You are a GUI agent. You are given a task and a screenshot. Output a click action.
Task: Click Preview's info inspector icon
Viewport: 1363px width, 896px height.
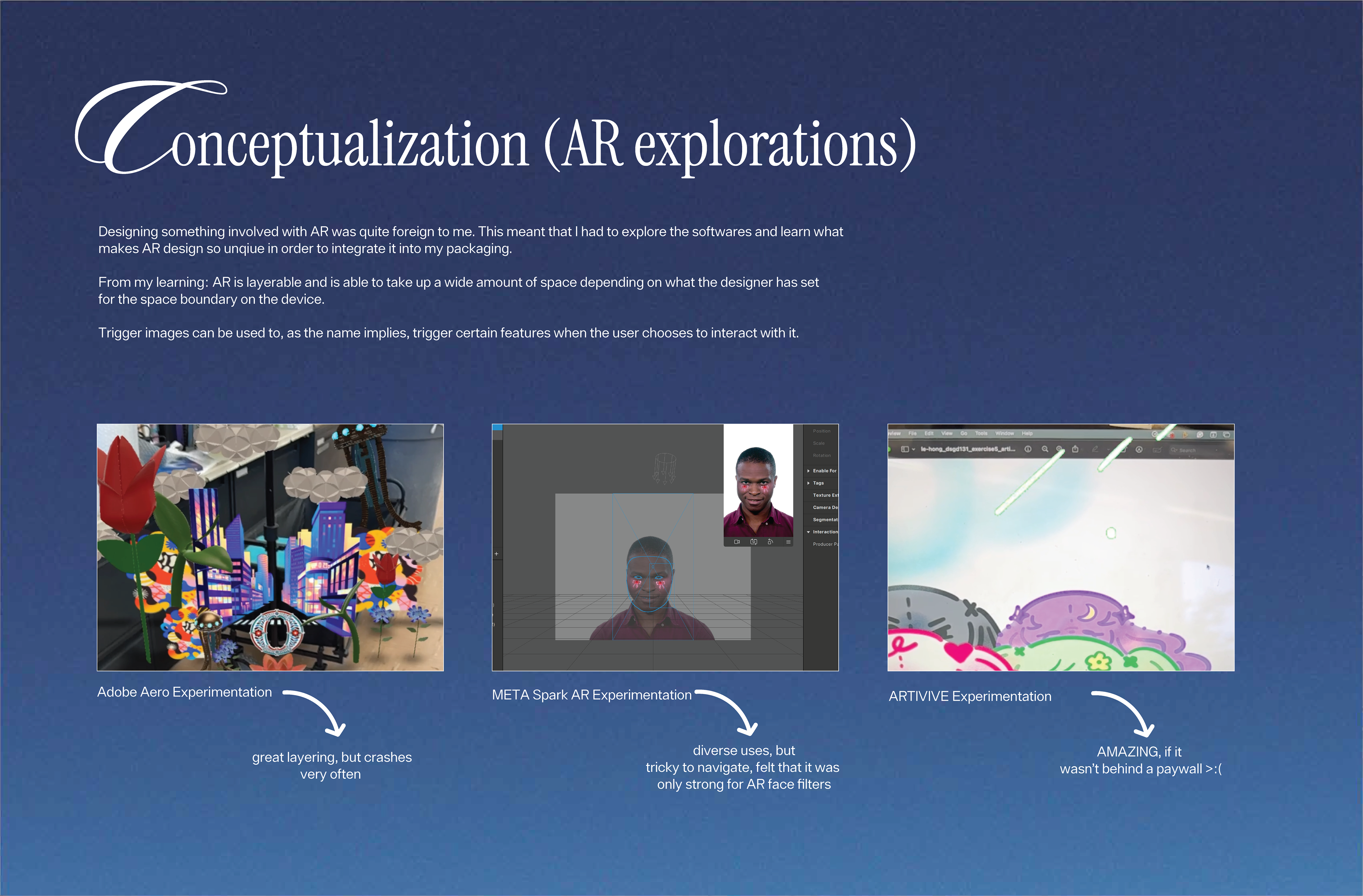1028,449
